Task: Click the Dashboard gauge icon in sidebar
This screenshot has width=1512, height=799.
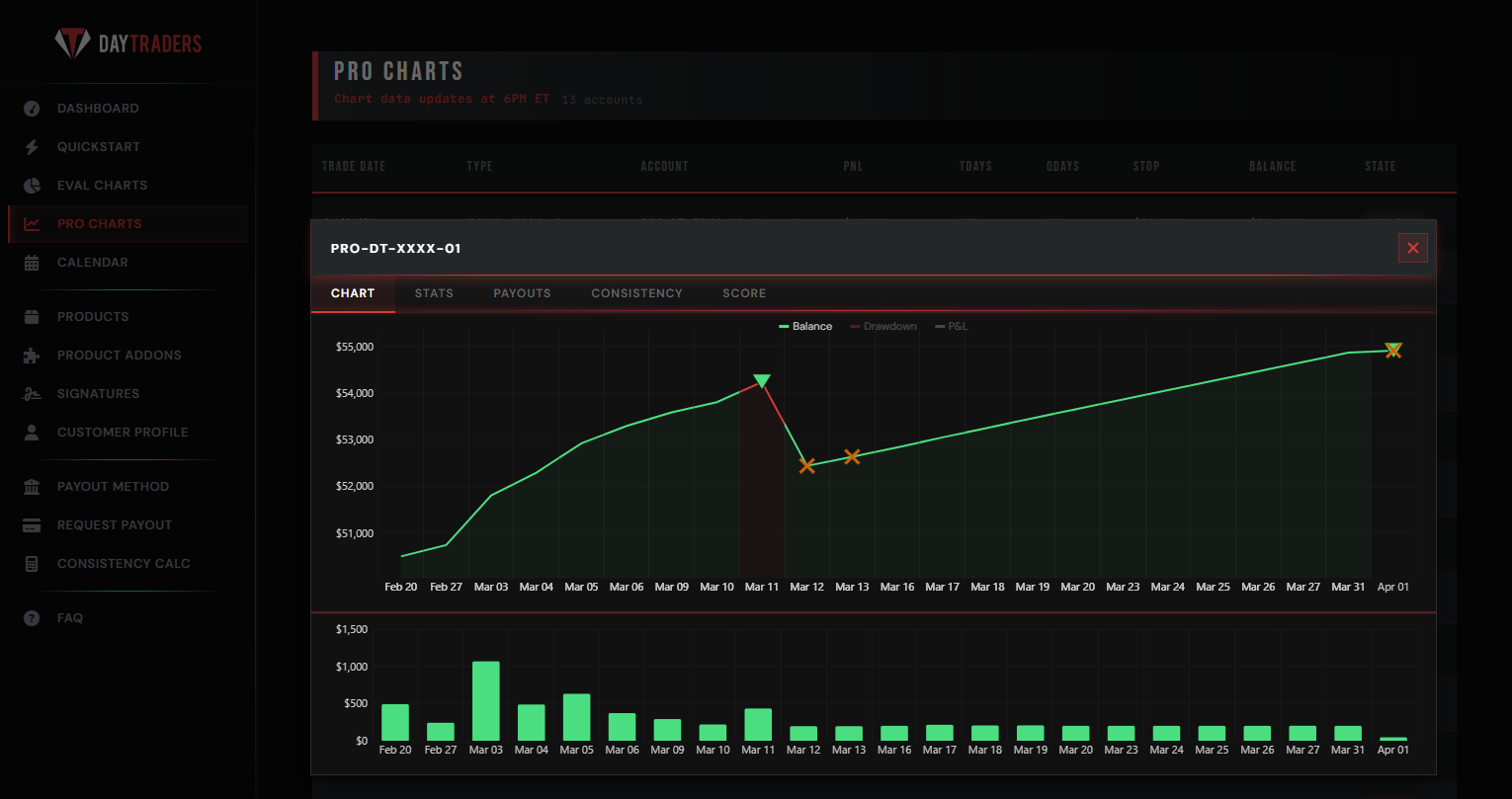Action: point(32,109)
